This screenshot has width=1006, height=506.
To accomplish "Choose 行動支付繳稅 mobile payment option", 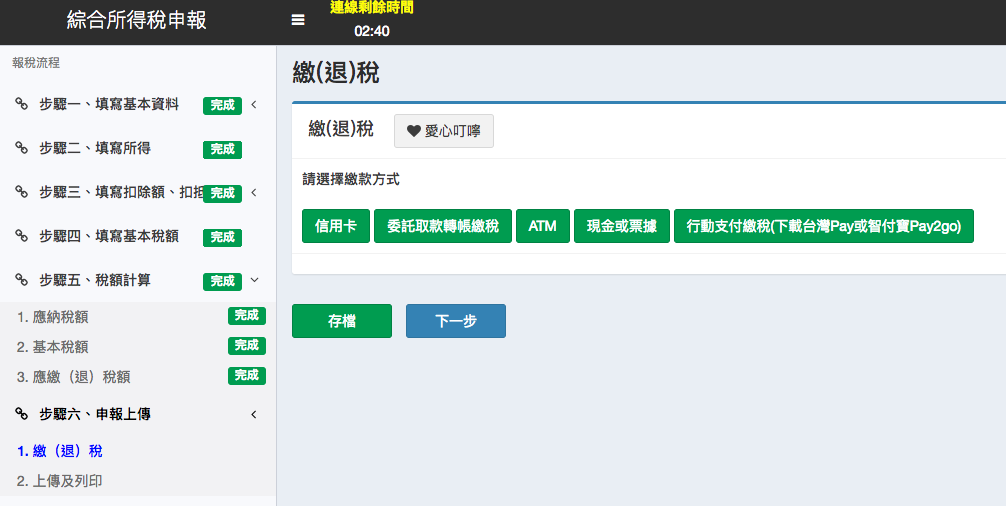I will (823, 226).
